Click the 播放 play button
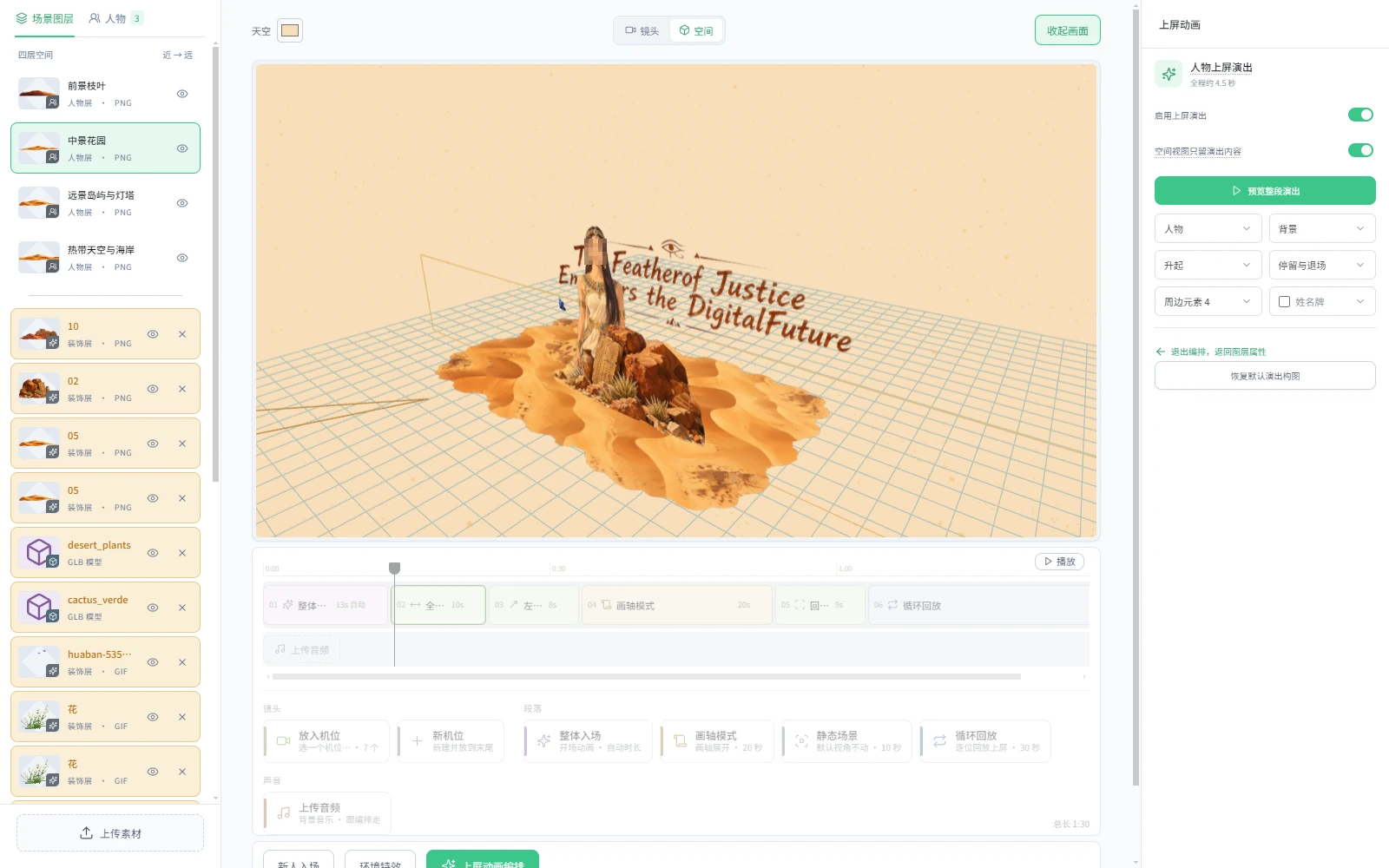1389x868 pixels. tap(1059, 562)
